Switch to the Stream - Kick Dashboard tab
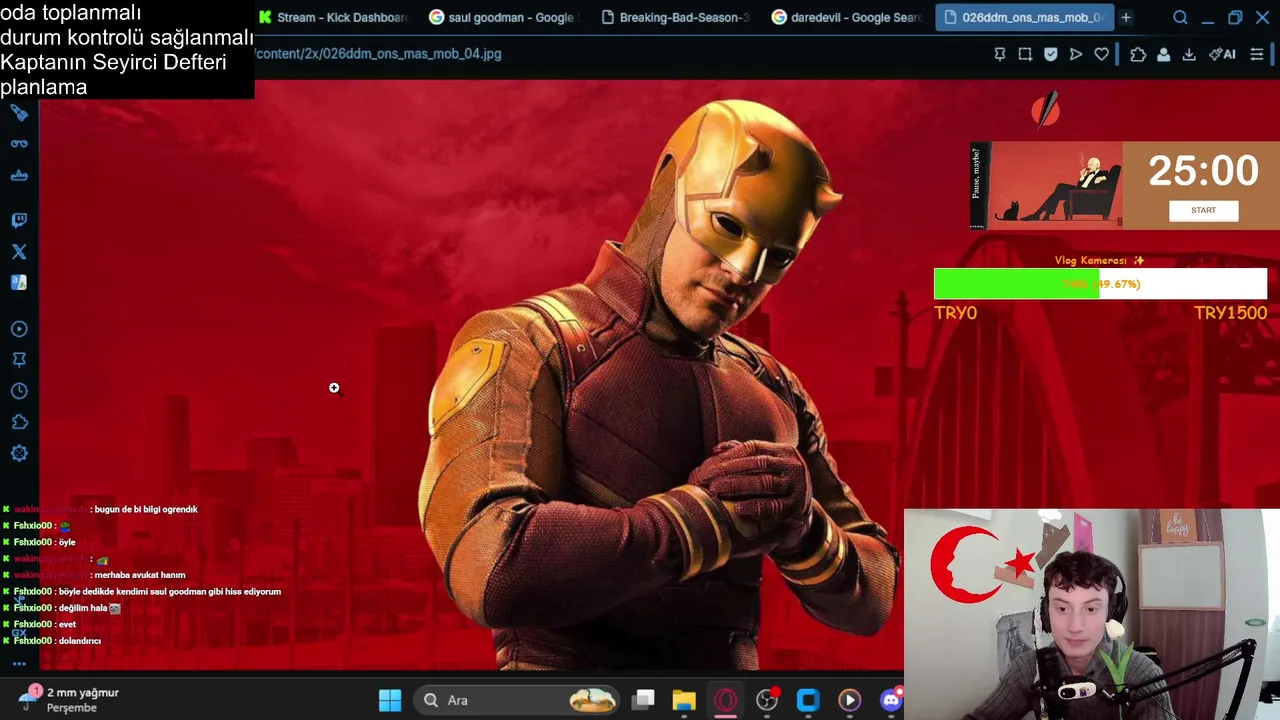Image resolution: width=1280 pixels, height=720 pixels. [333, 17]
